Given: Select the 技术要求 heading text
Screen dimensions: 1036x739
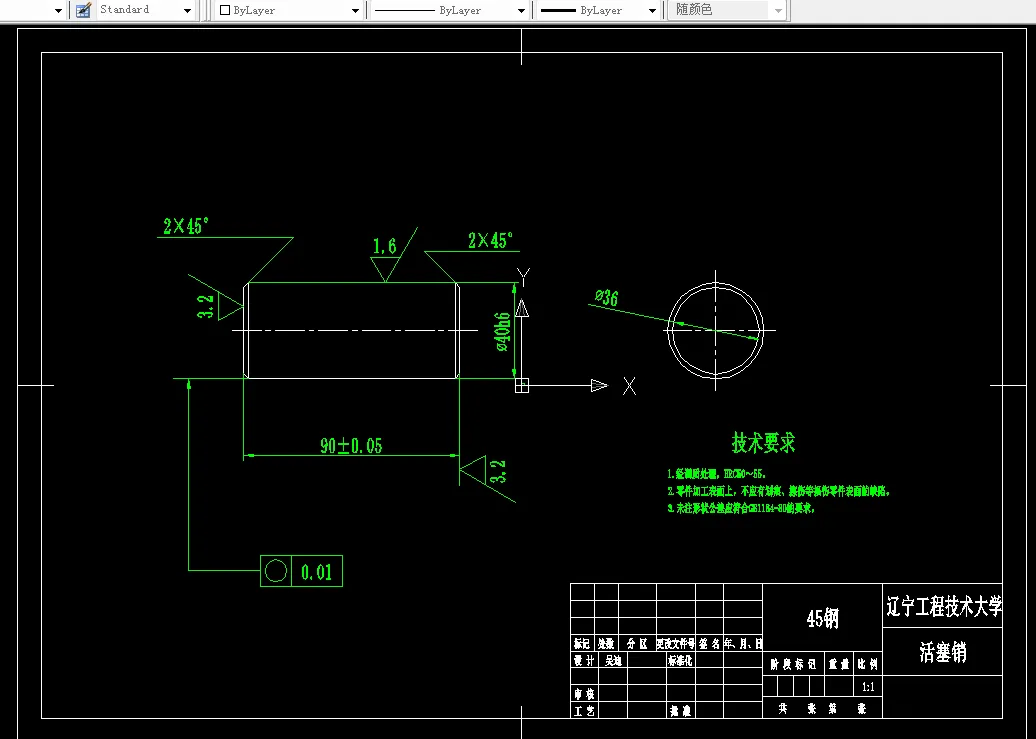Looking at the screenshot, I should (763, 442).
